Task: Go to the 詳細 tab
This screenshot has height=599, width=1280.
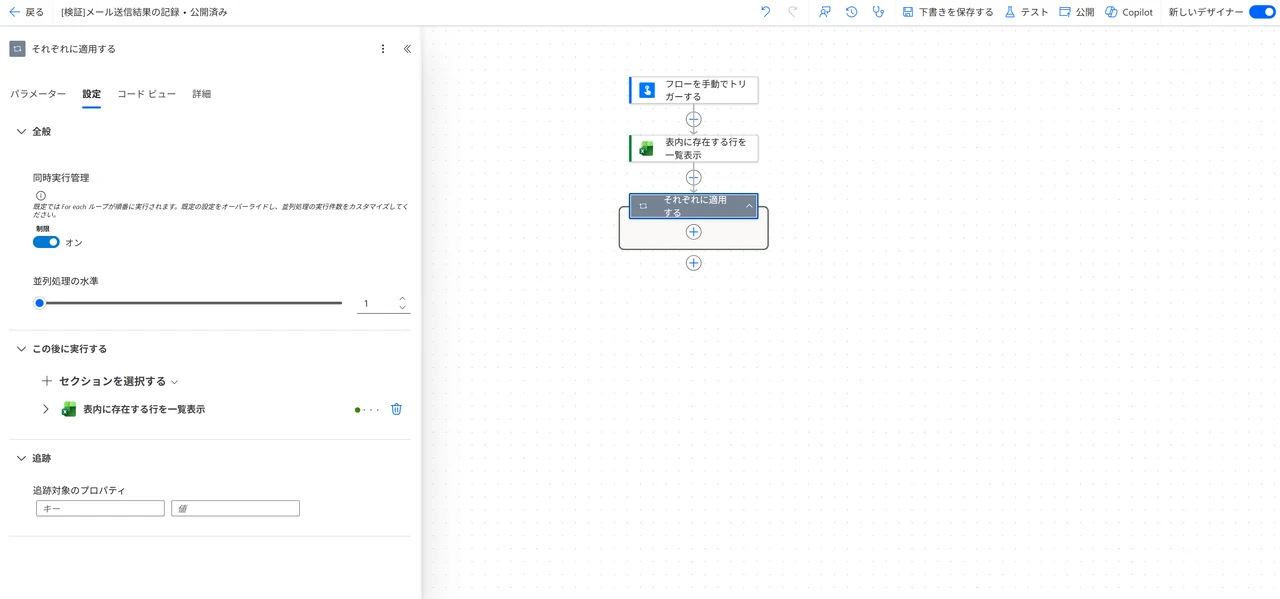Action: click(201, 94)
